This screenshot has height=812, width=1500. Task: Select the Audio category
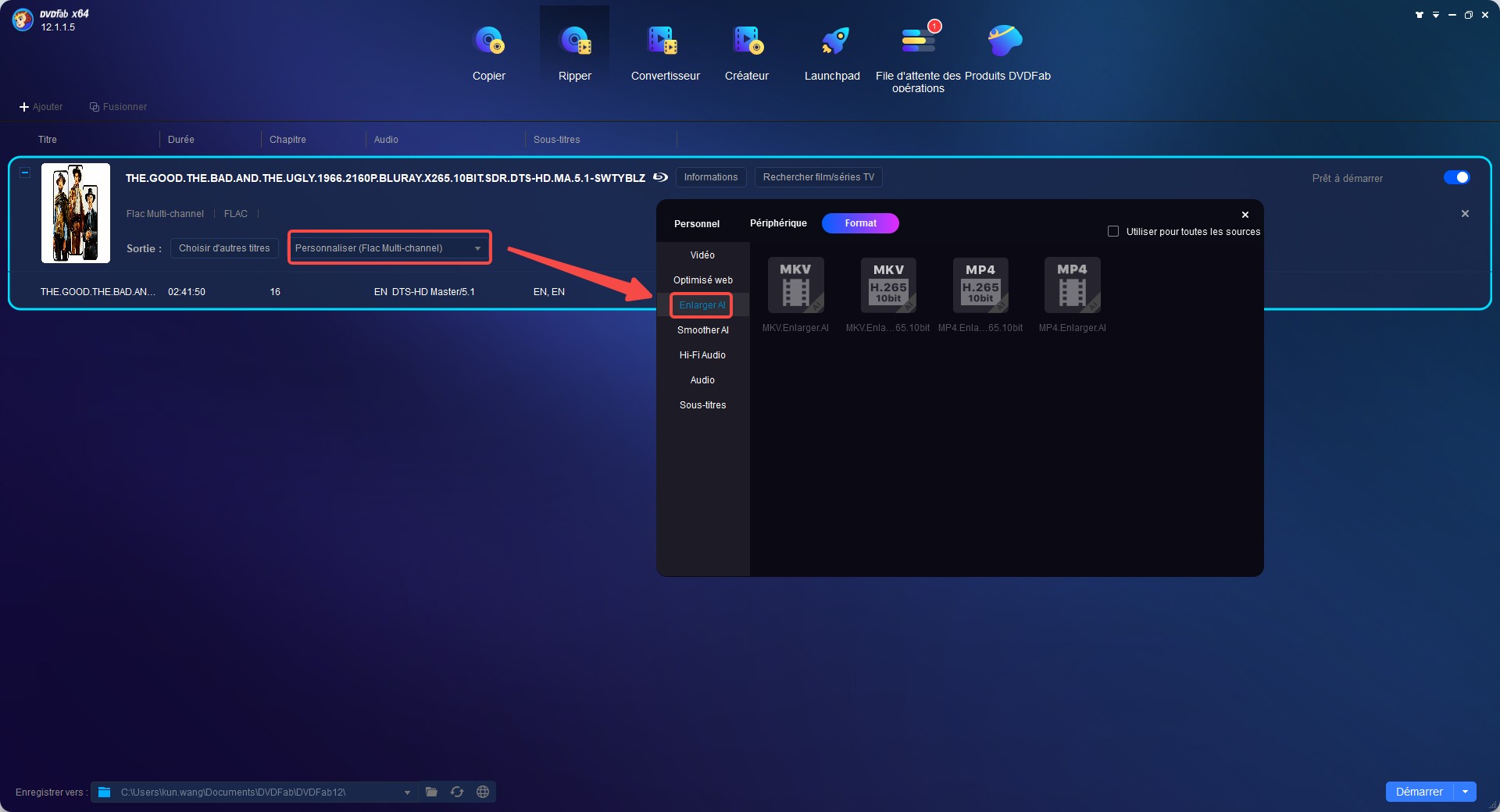pos(702,380)
